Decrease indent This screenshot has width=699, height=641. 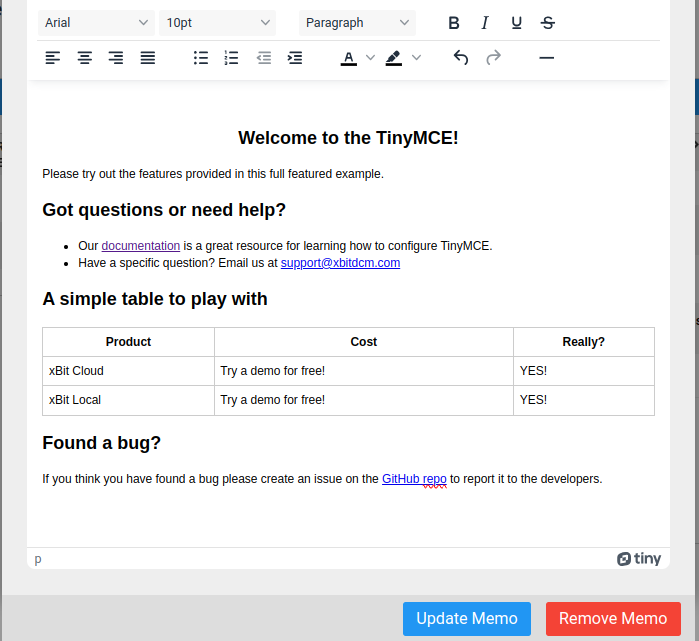[x=264, y=58]
